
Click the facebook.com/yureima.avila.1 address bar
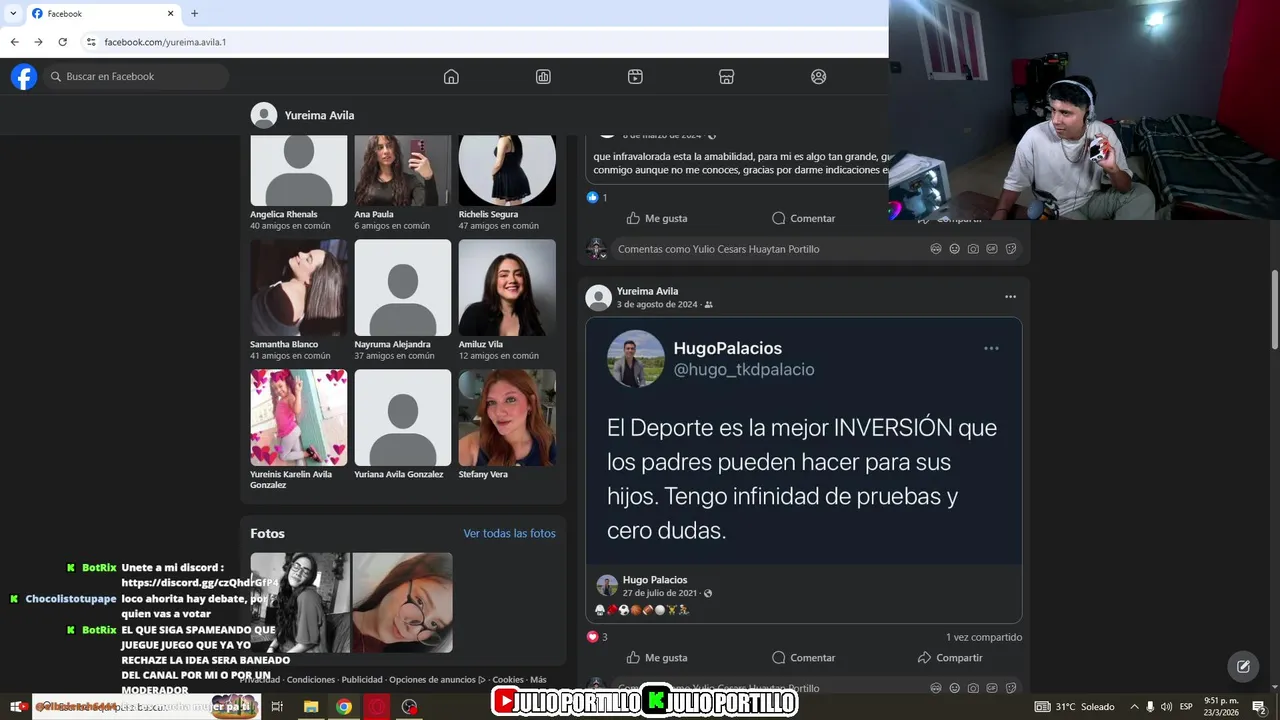pos(165,42)
